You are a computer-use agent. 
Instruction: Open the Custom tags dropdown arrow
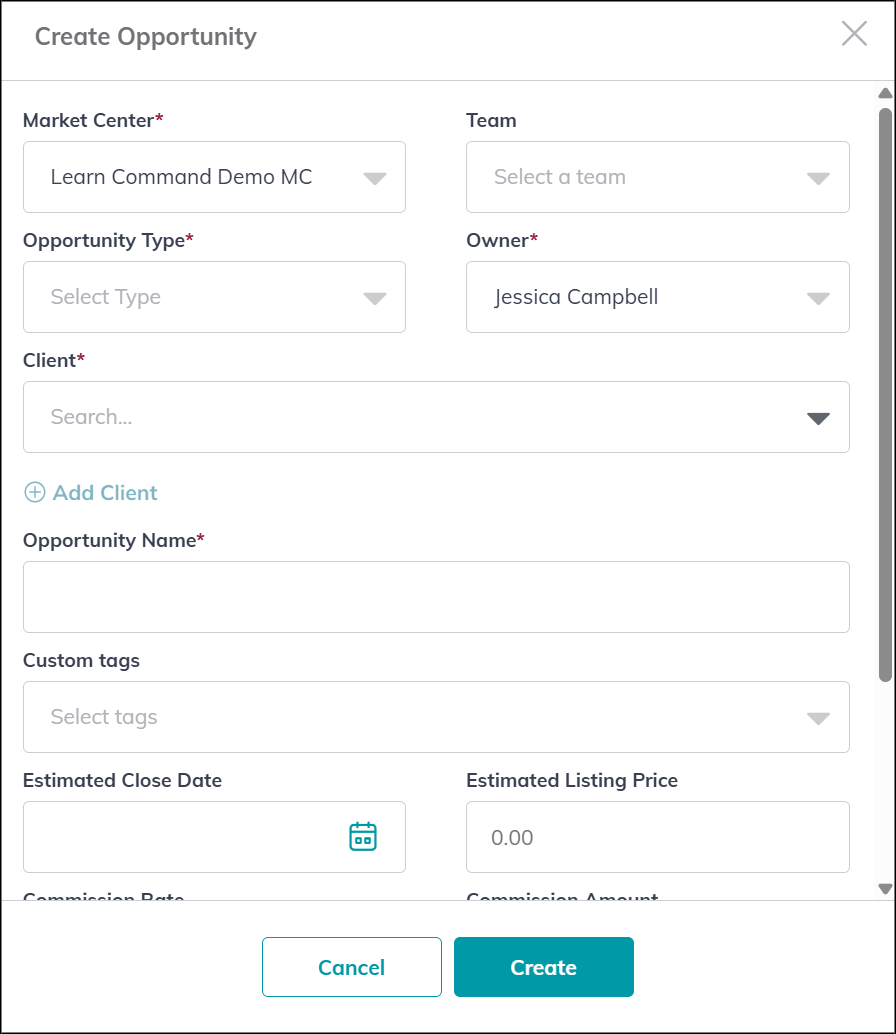(818, 718)
